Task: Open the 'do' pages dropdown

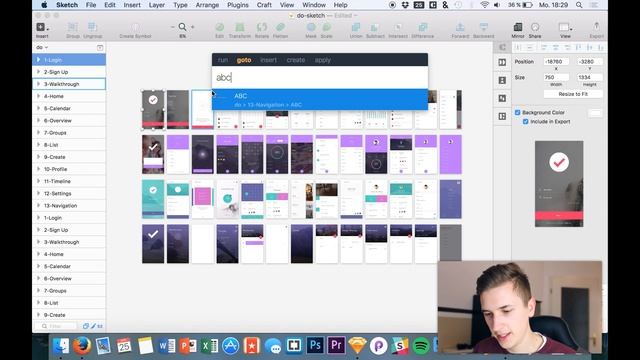Action: 42,47
